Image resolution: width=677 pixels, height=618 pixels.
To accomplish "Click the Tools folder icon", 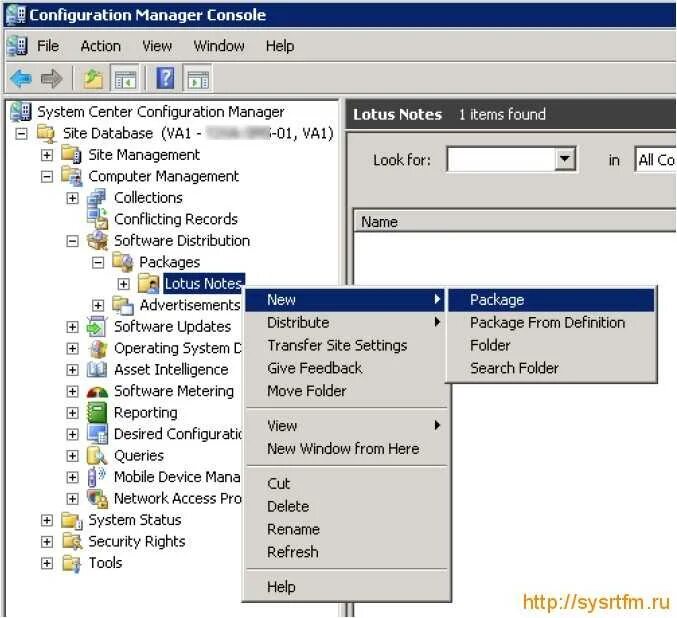I will 72,563.
